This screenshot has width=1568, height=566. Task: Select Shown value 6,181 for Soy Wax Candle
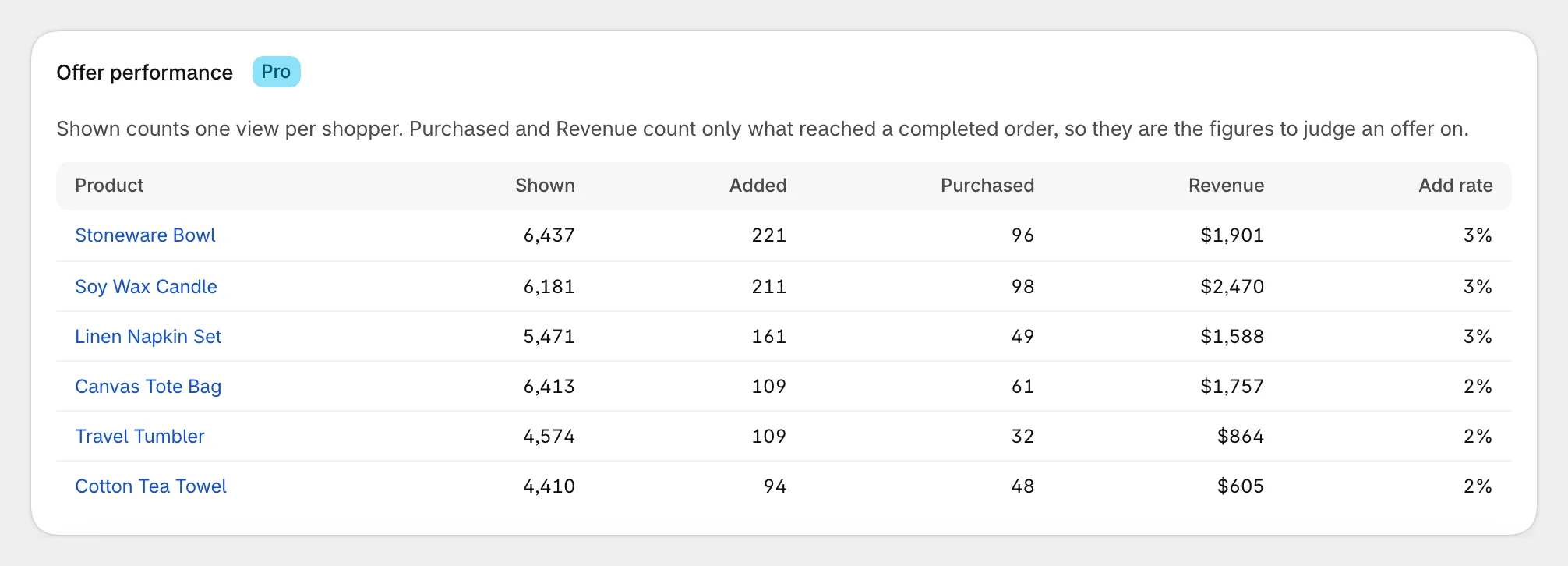click(549, 287)
